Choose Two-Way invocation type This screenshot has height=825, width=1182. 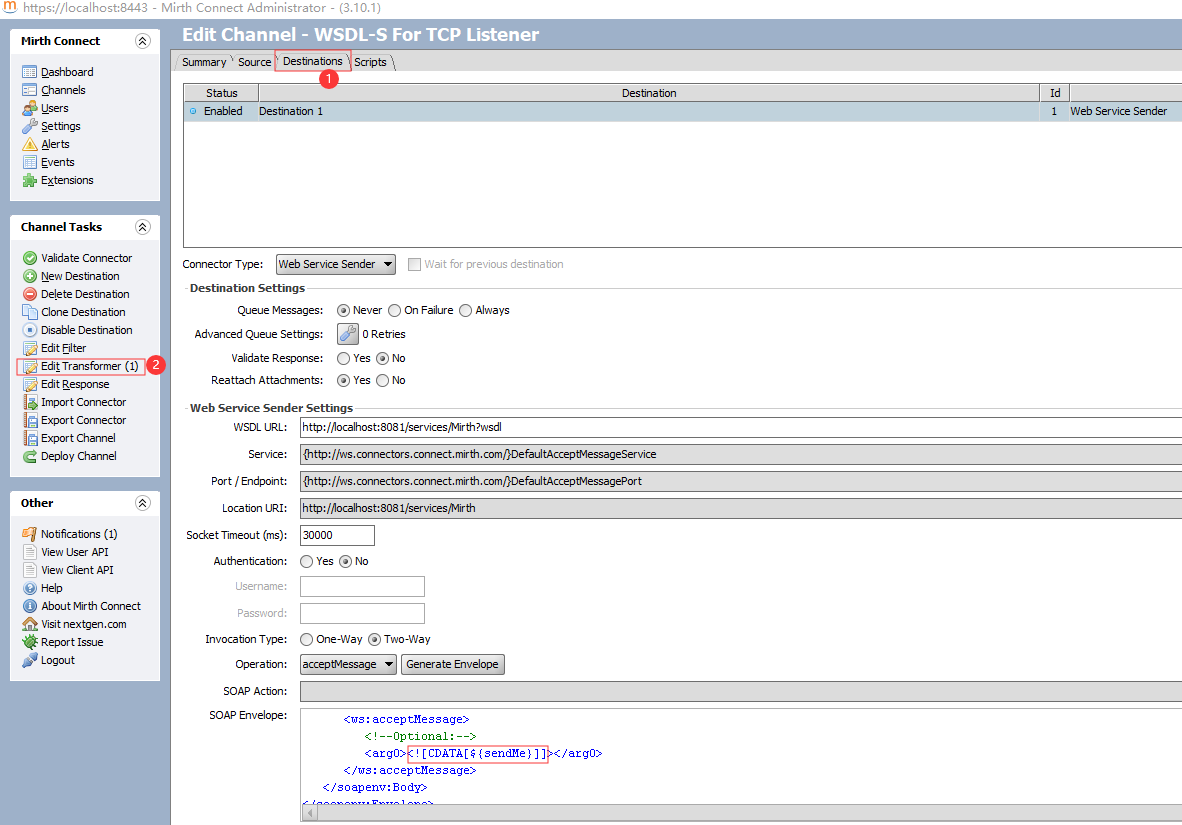(374, 639)
